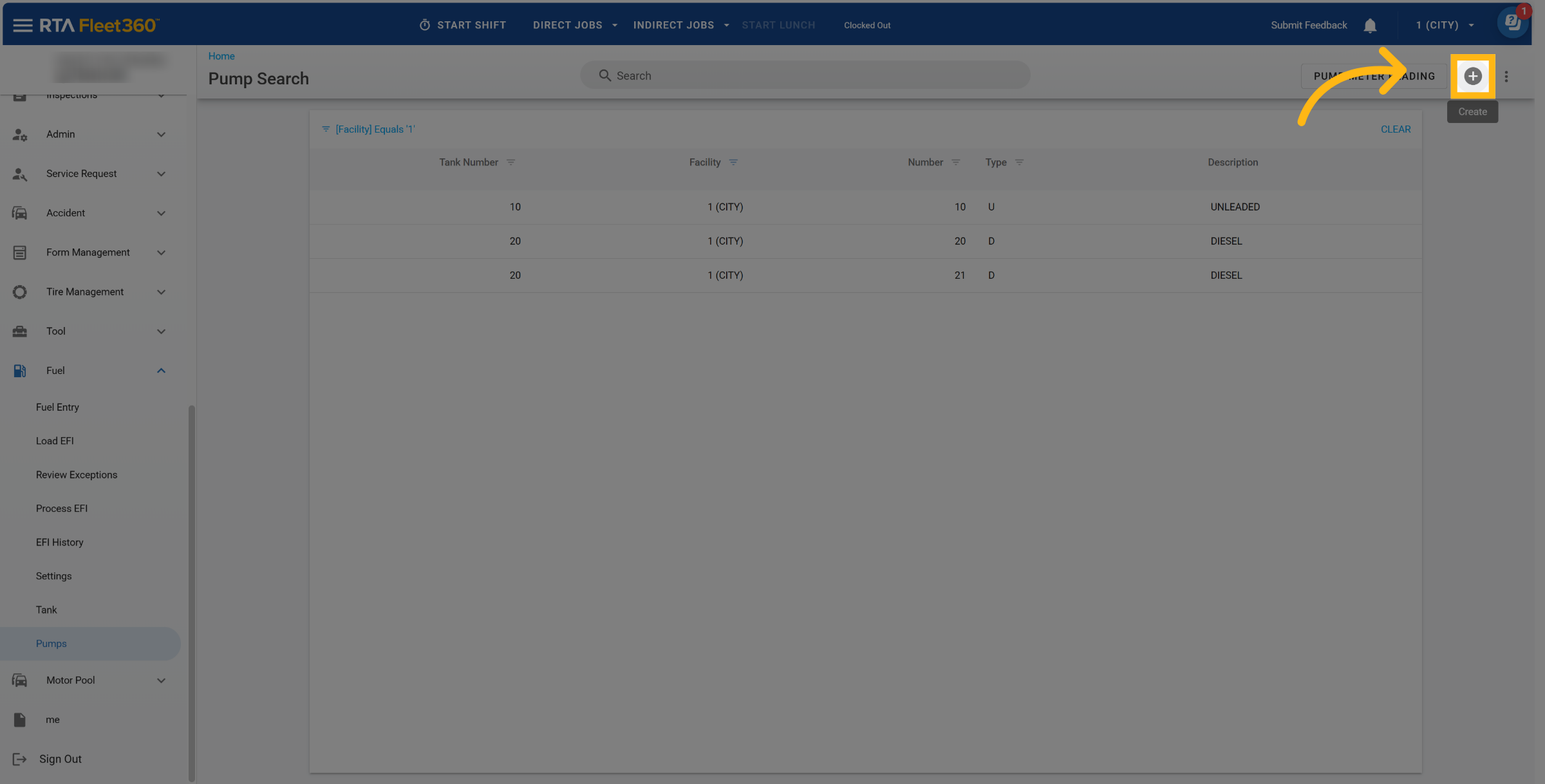Expand the Tire Management section
1545x784 pixels.
pos(161,292)
